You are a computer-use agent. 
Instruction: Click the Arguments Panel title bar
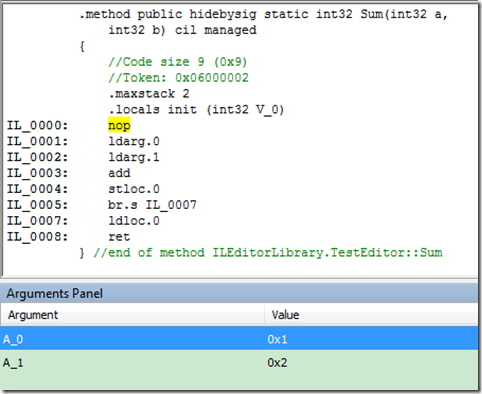pyautogui.click(x=239, y=293)
